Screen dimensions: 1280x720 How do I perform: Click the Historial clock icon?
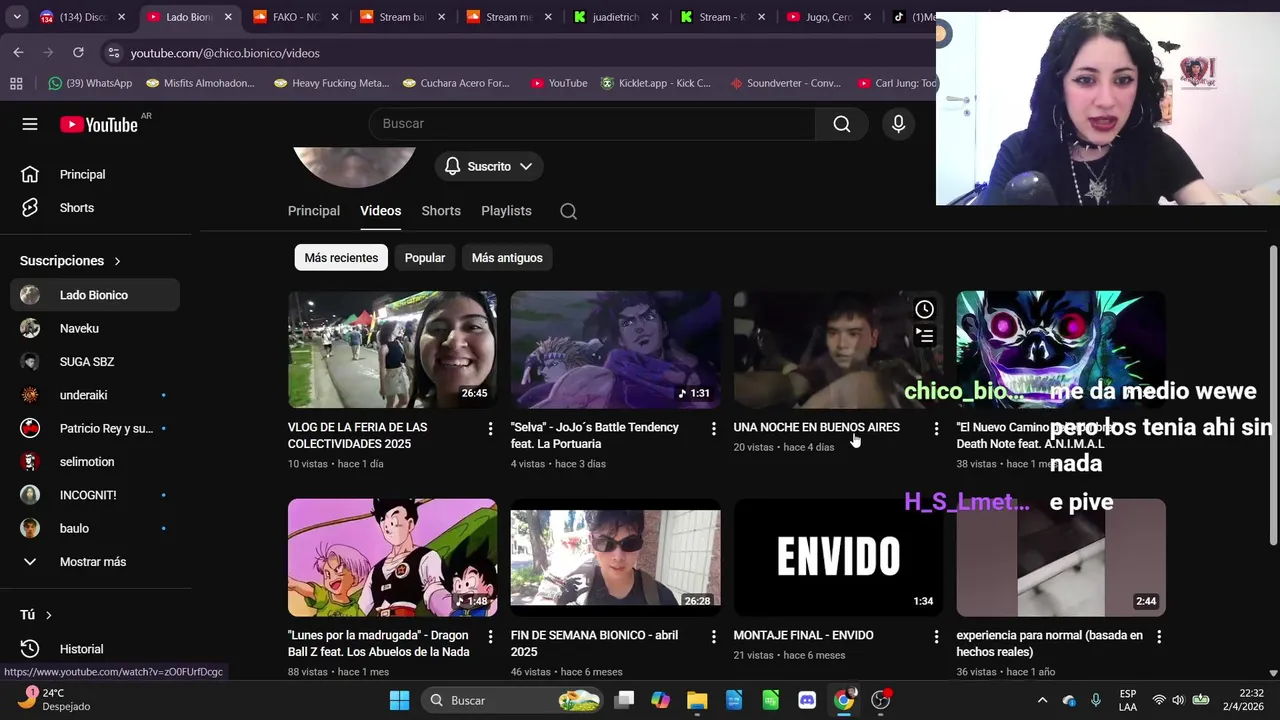[x=30, y=649]
